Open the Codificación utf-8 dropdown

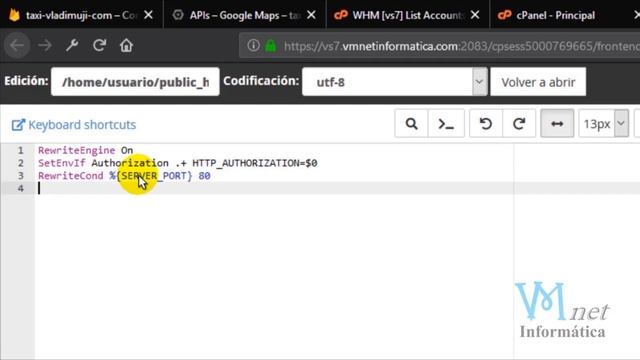pos(395,82)
